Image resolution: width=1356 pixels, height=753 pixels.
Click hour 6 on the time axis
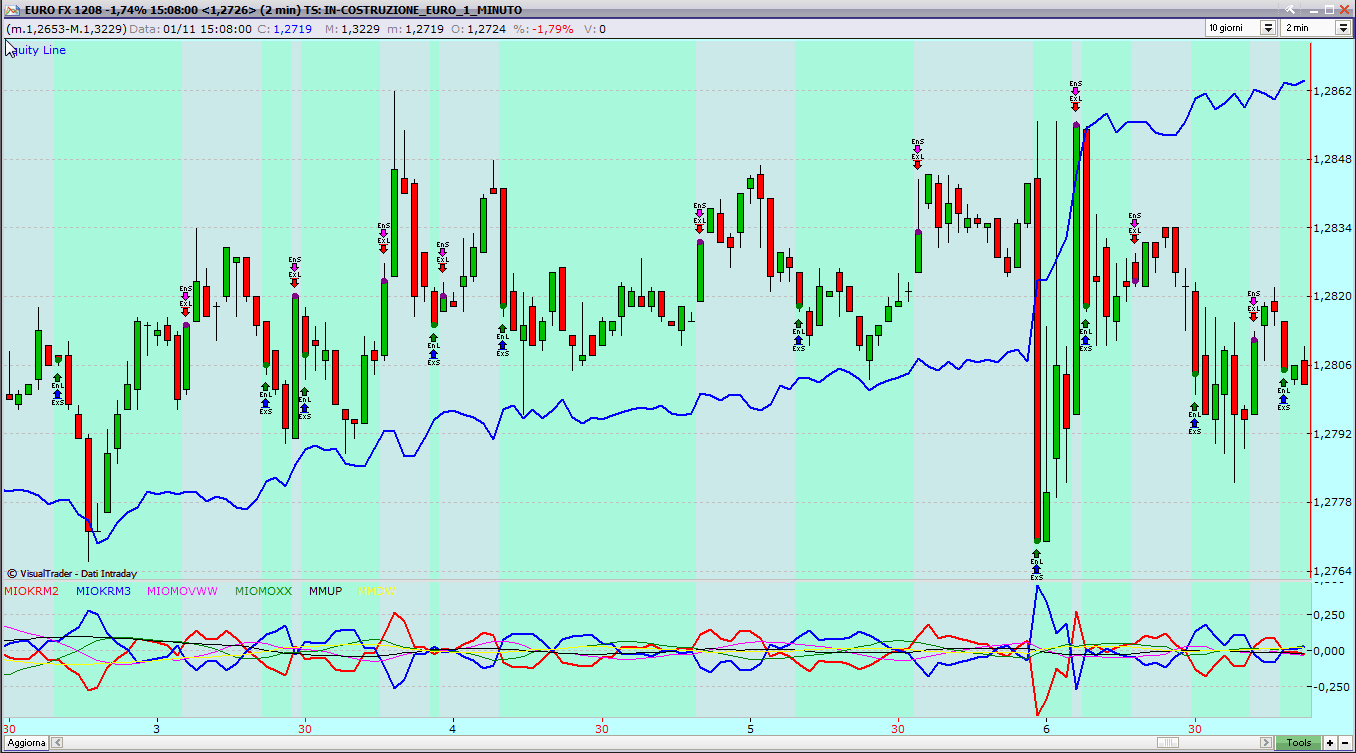point(1046,728)
